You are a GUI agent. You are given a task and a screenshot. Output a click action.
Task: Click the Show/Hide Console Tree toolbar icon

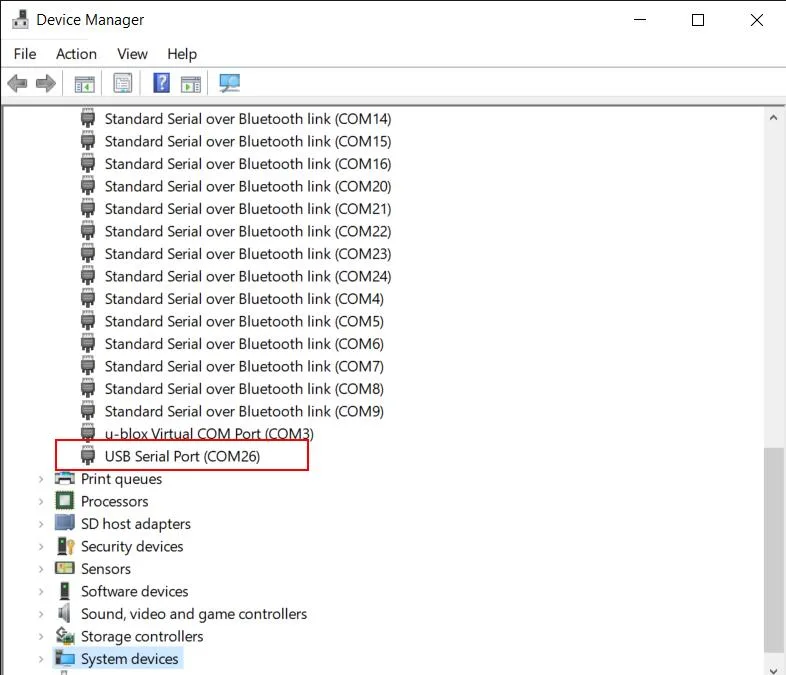[84, 84]
